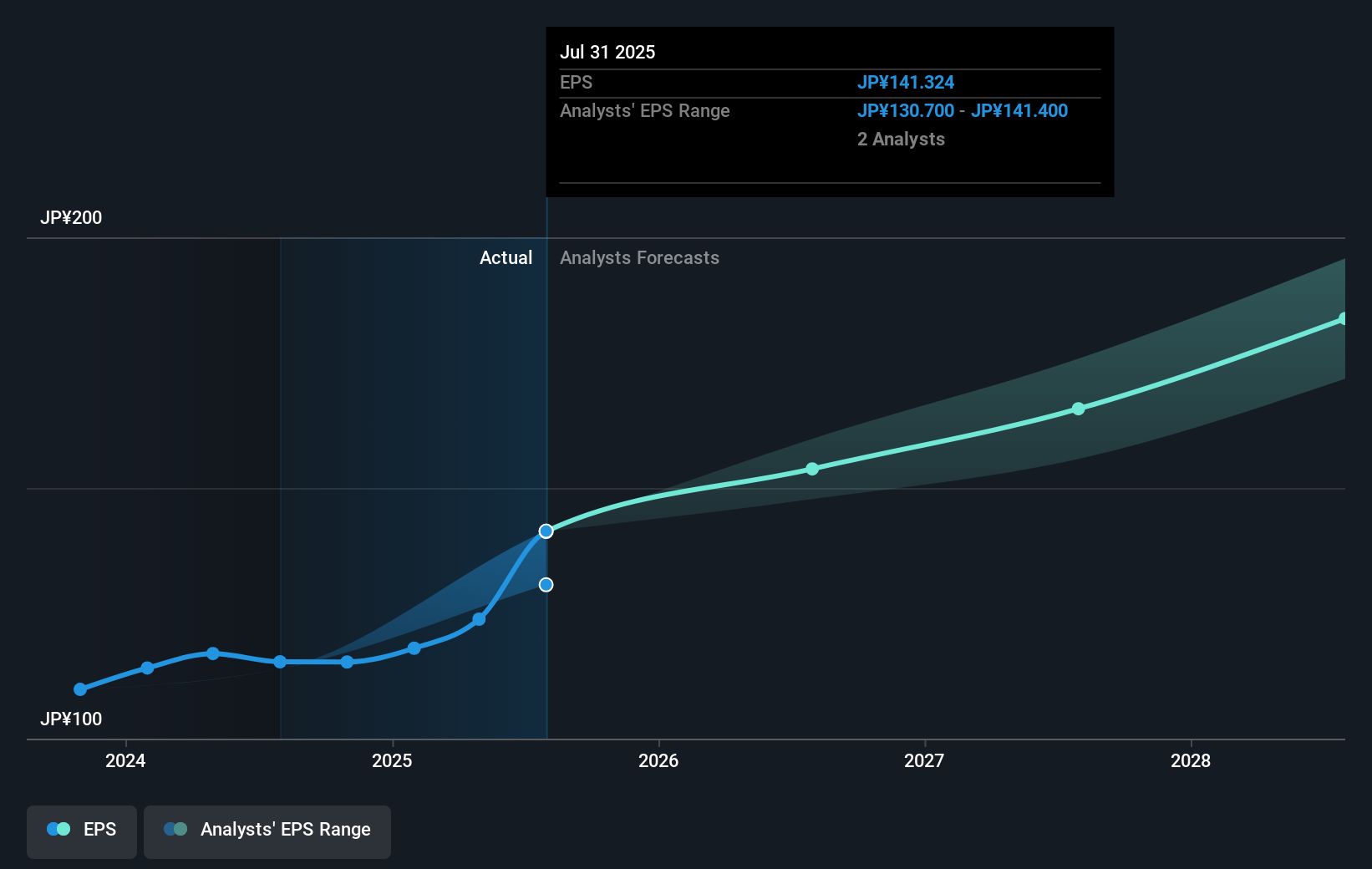Select the highlighted EPS data point for Jul 2025

pyautogui.click(x=546, y=531)
